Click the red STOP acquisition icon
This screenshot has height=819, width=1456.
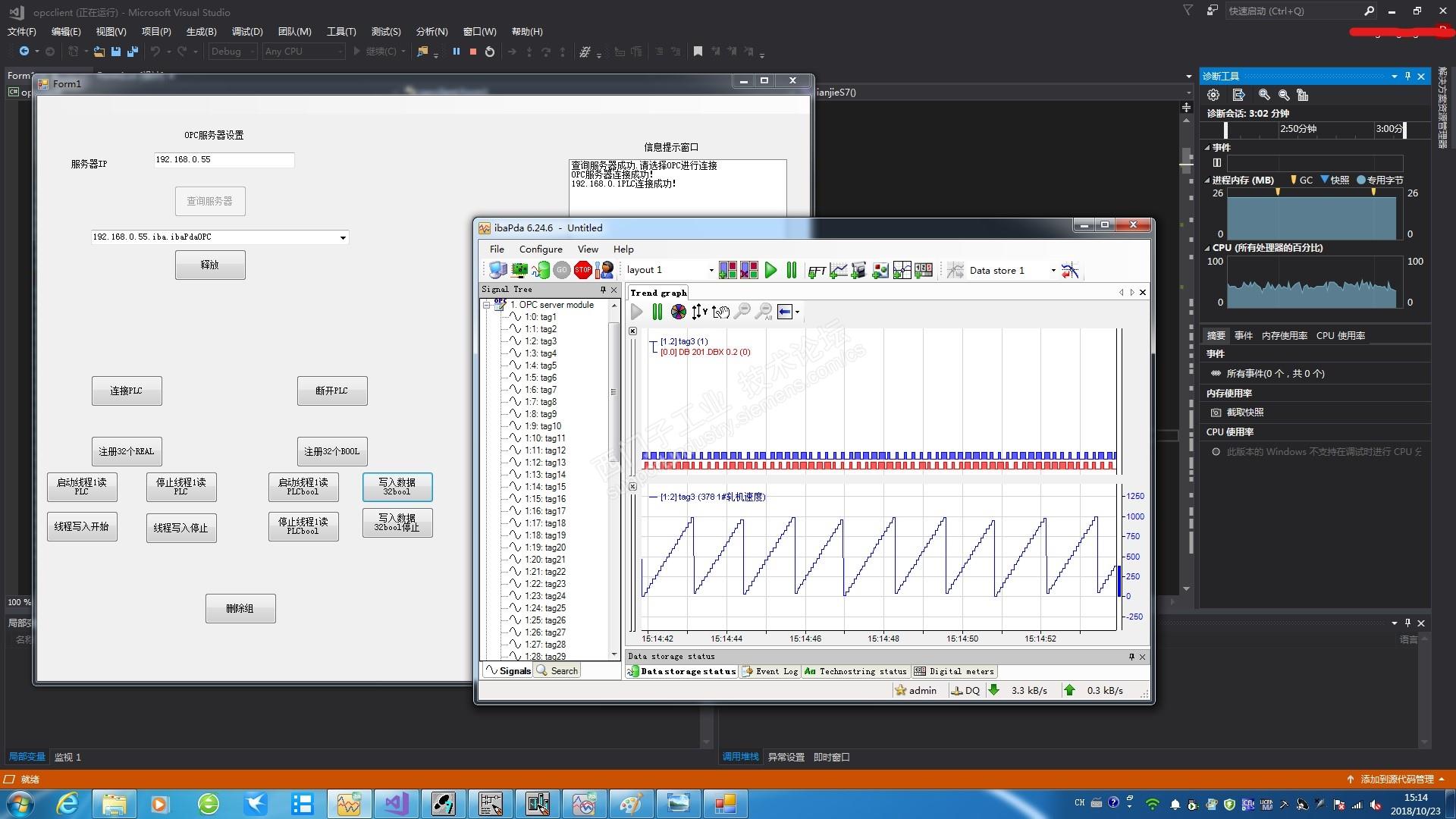point(582,270)
